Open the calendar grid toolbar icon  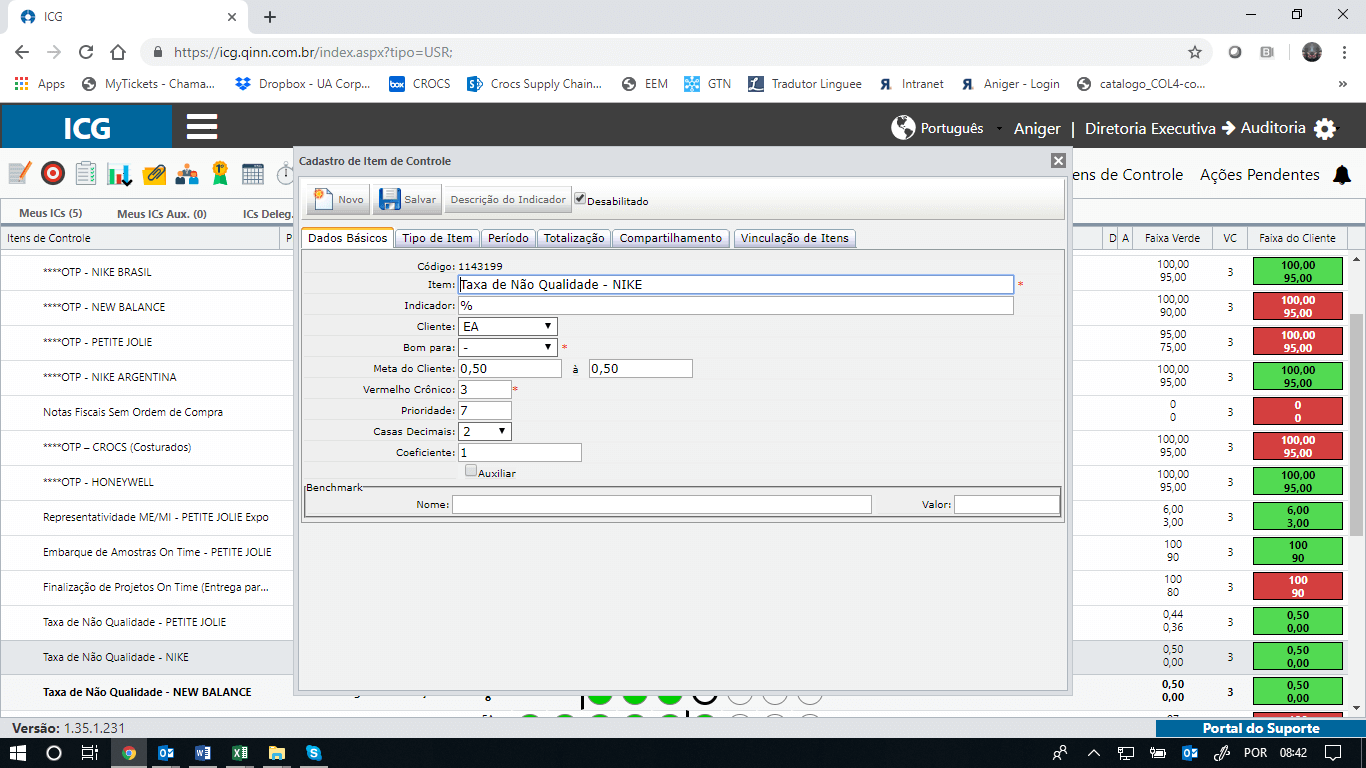point(253,173)
